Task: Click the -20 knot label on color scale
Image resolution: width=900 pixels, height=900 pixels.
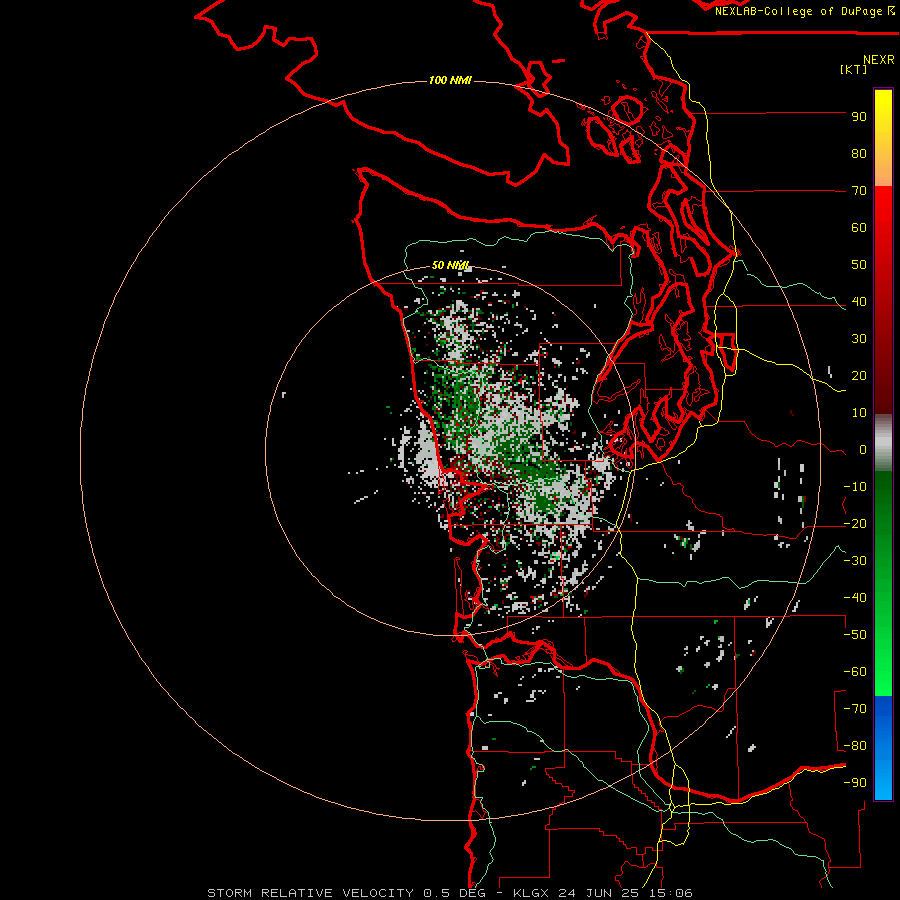Action: 855,523
